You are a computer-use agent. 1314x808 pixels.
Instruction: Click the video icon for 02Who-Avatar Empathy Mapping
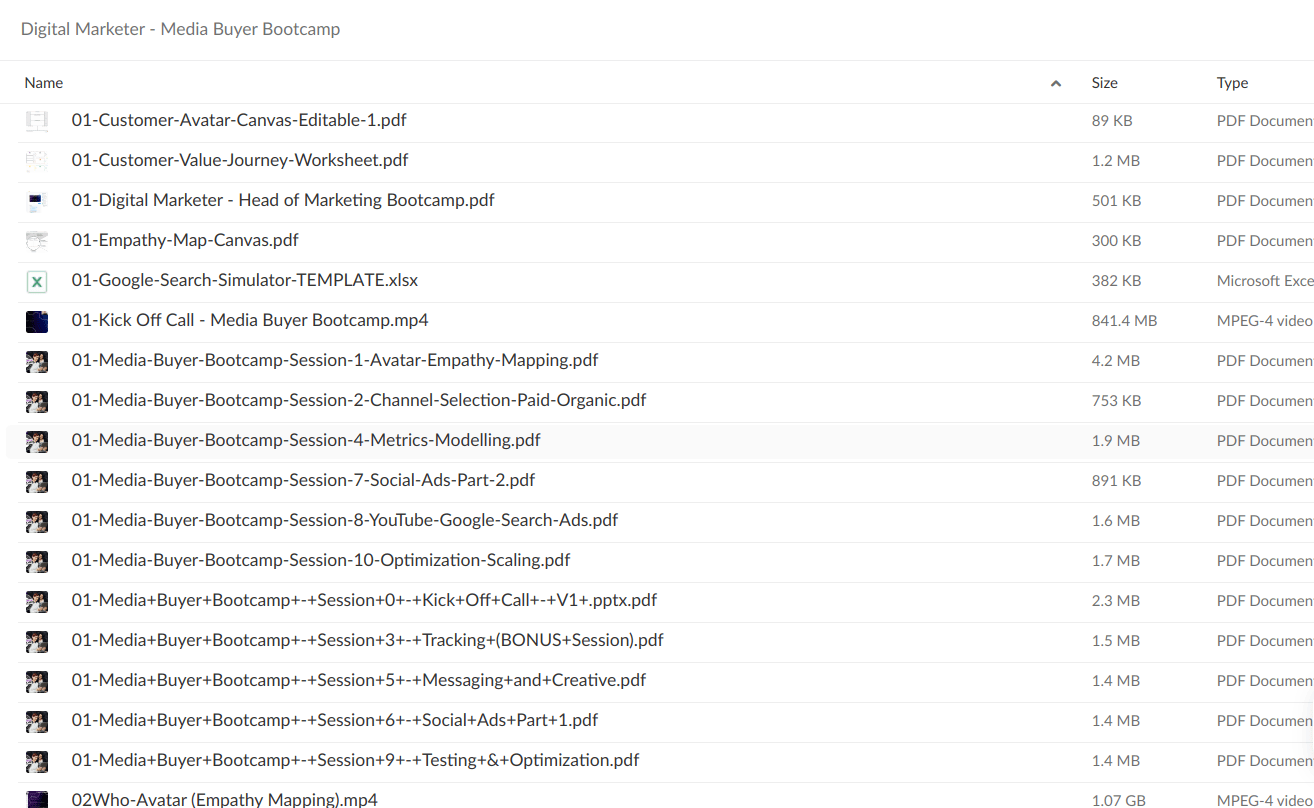tap(37, 799)
